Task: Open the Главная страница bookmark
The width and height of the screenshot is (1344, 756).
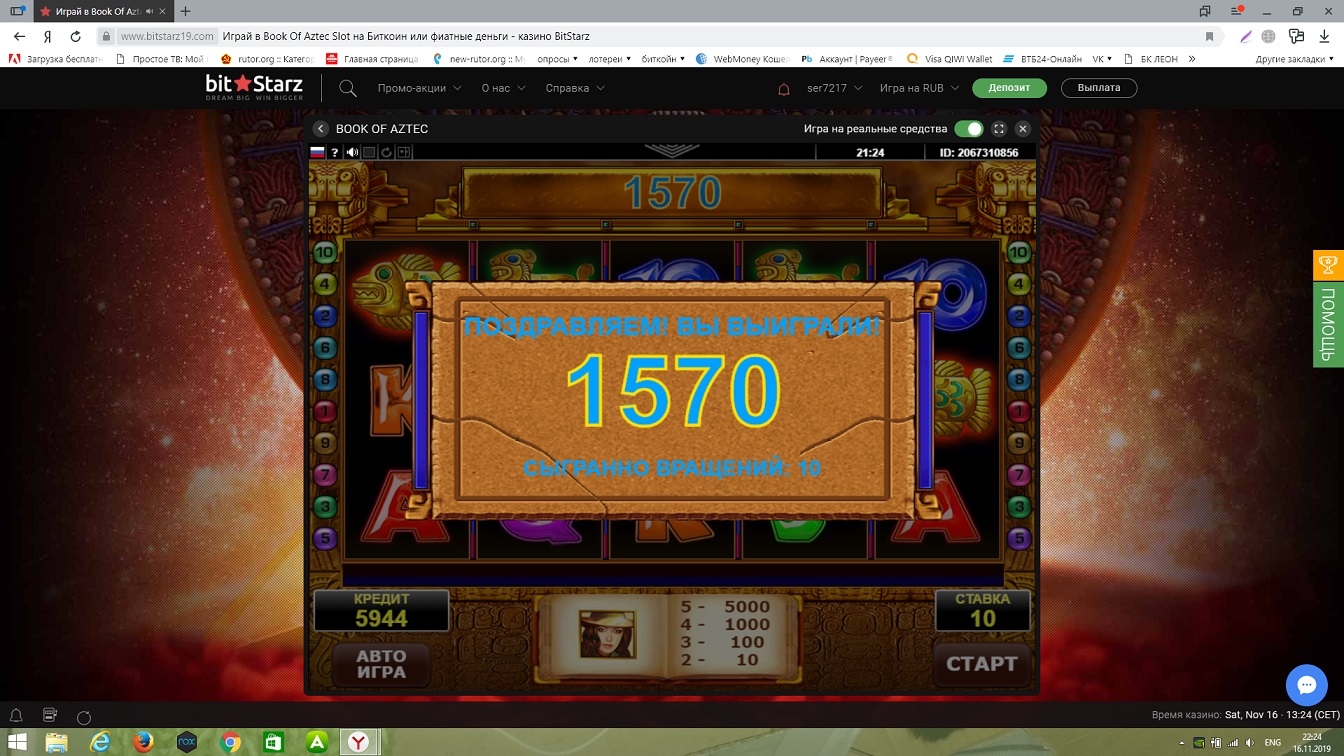Action: point(371,59)
